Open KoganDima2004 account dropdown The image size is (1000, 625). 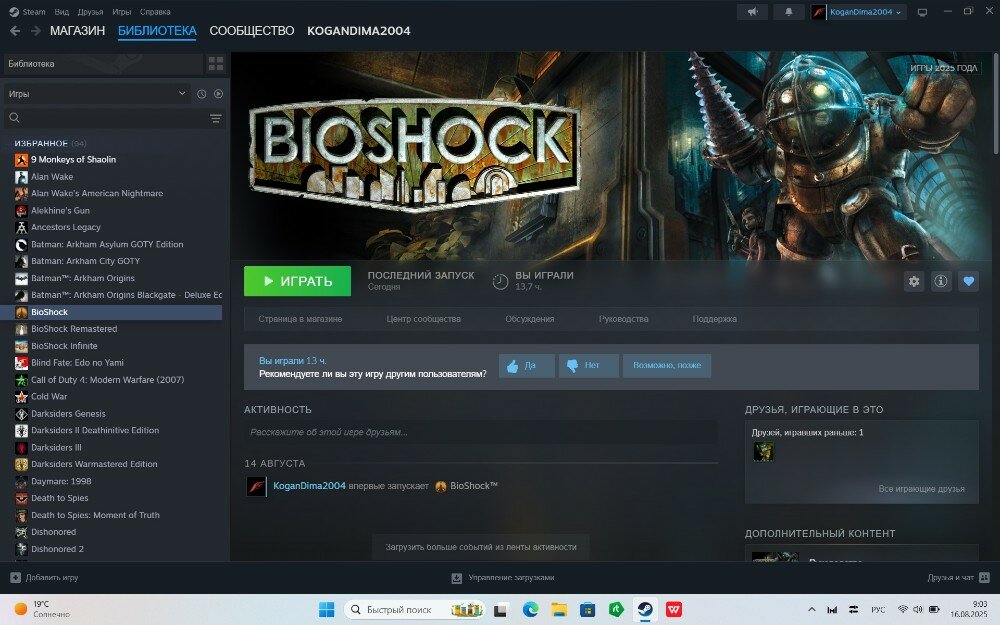click(x=859, y=12)
